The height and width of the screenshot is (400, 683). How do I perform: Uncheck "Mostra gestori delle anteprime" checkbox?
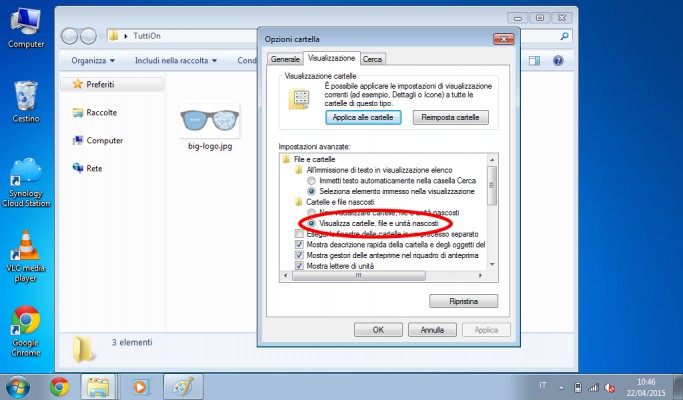click(300, 256)
